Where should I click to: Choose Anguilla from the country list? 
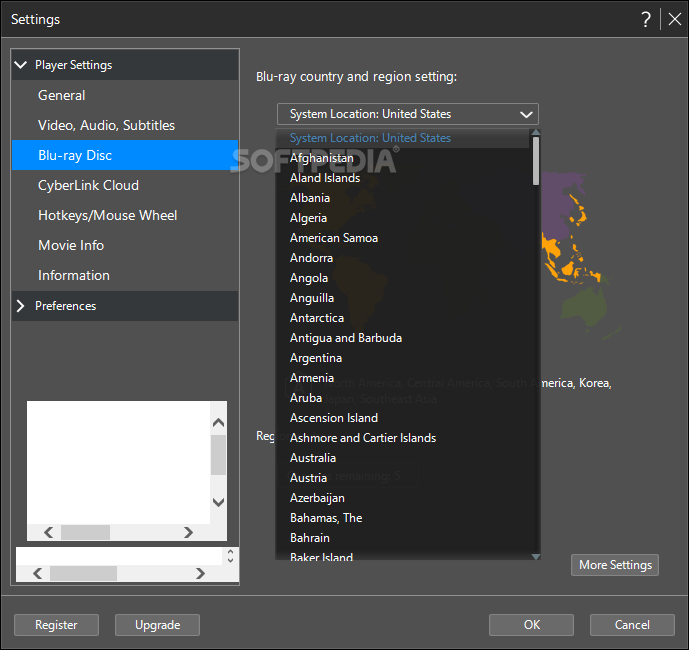[403, 298]
